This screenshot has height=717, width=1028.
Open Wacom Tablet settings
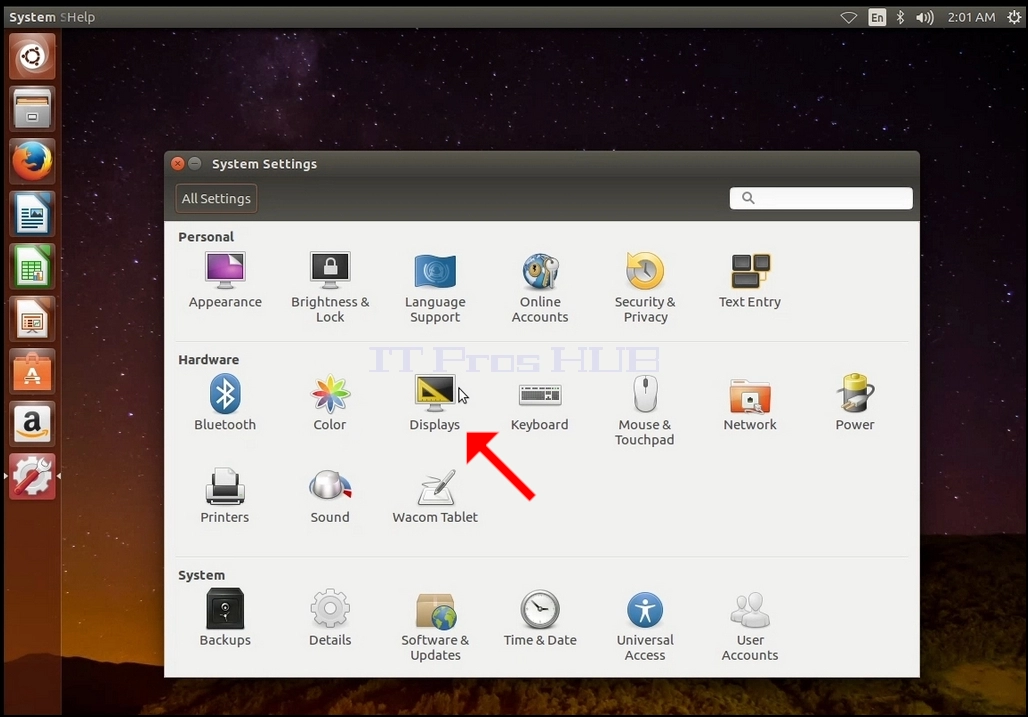(435, 495)
